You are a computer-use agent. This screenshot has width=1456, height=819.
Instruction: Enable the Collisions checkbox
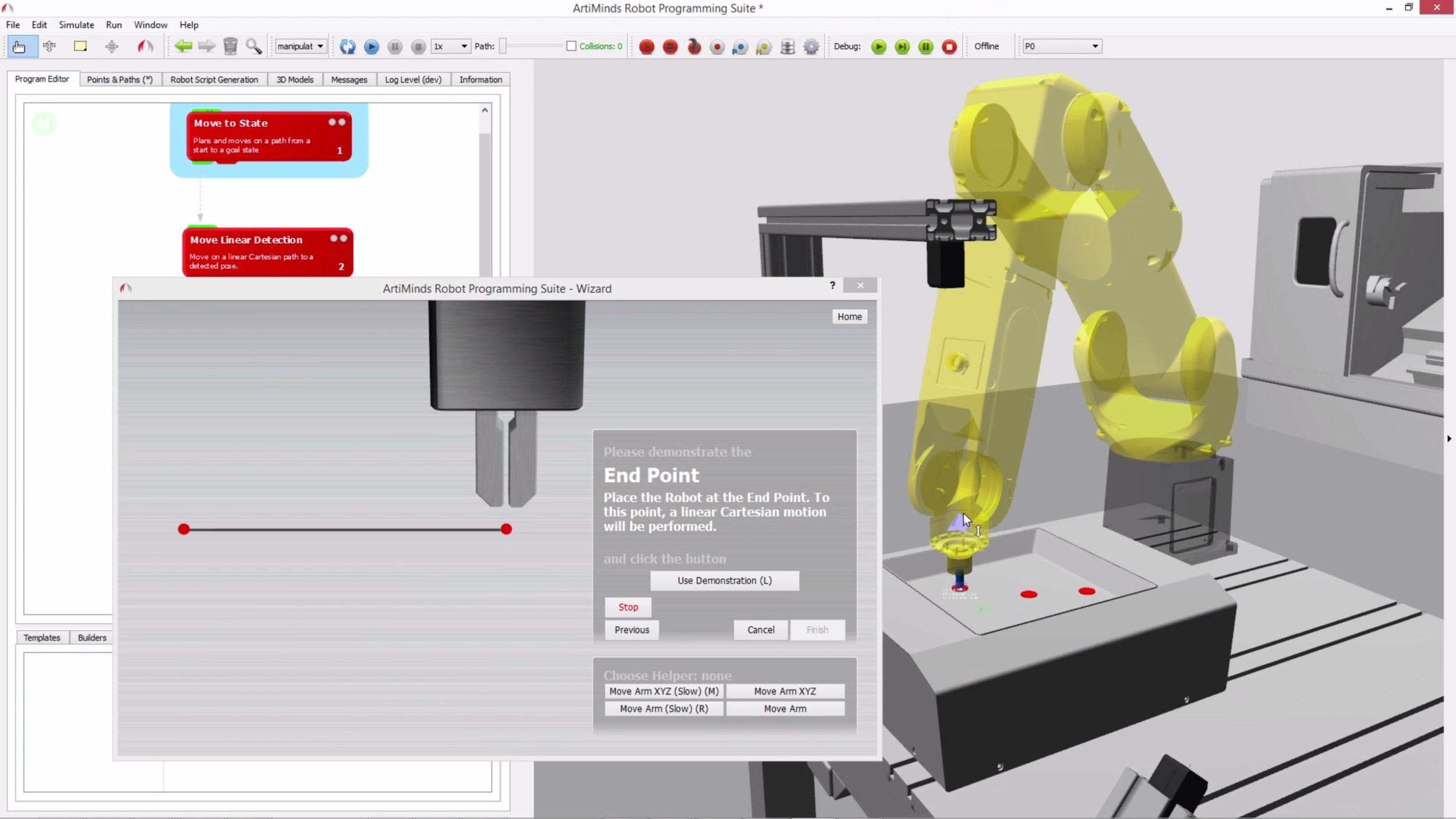coord(571,46)
